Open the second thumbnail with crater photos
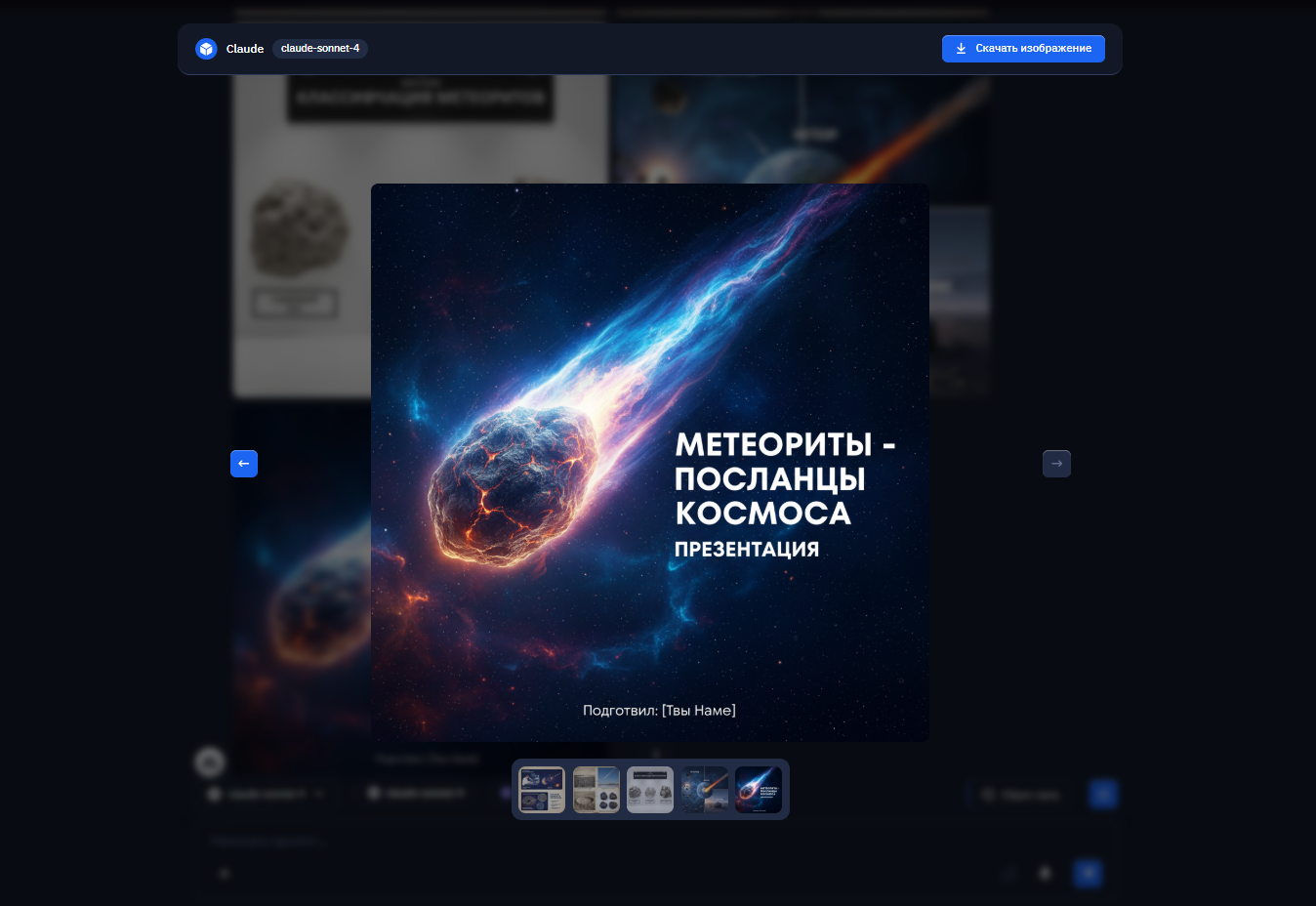 pos(596,790)
